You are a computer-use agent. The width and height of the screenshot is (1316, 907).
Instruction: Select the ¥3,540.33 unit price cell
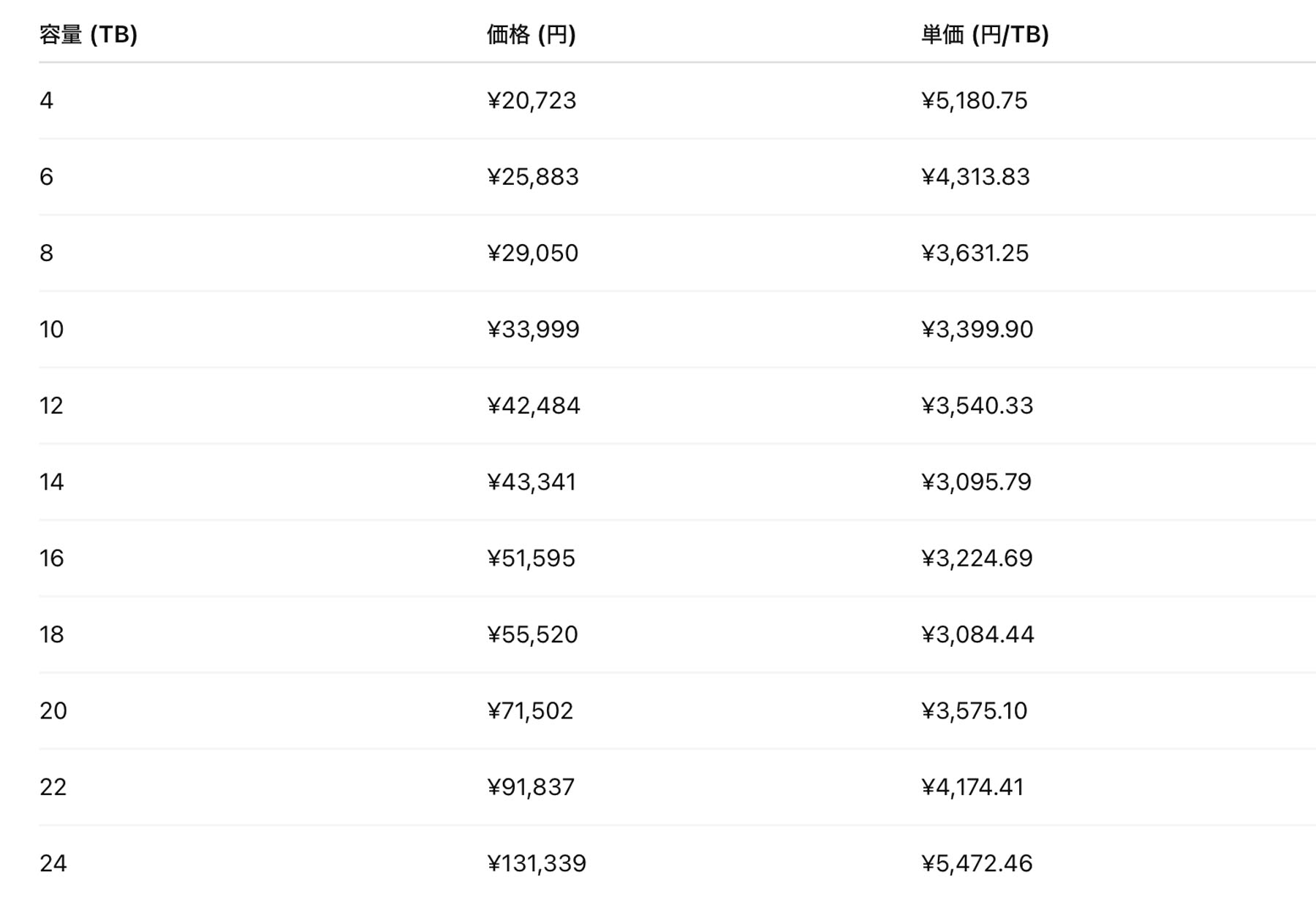(x=977, y=406)
